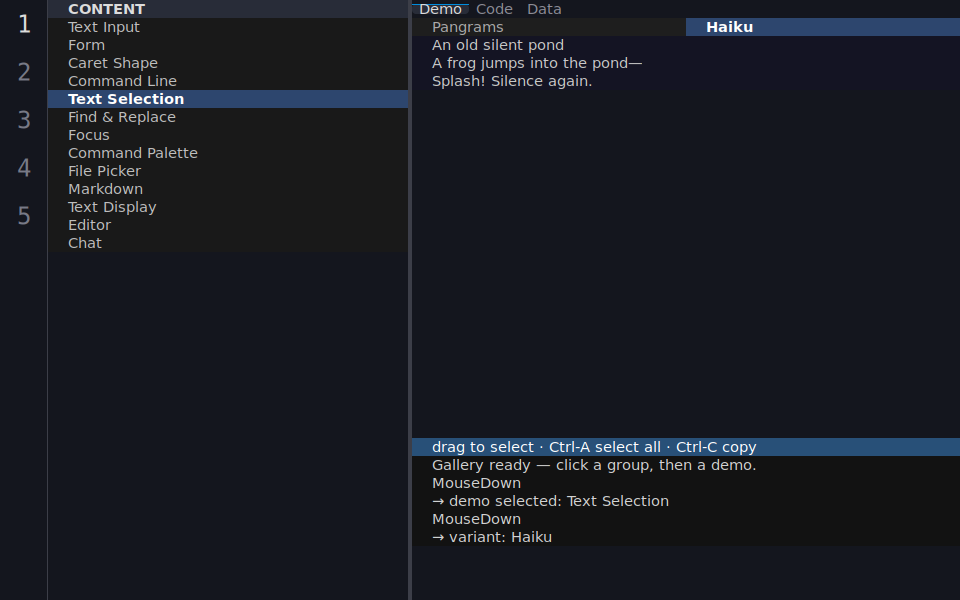The width and height of the screenshot is (960, 600).
Task: Select group number 1 in the sidebar
Action: coord(24,24)
